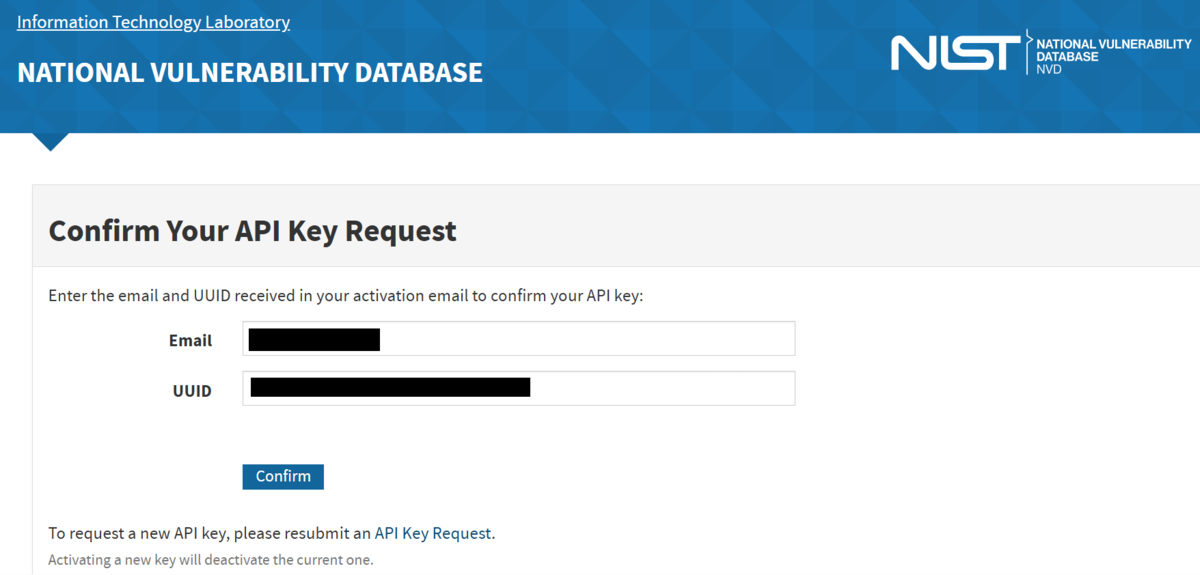Click the Confirm Your API Key Request heading
The height and width of the screenshot is (575, 1200).
(253, 231)
